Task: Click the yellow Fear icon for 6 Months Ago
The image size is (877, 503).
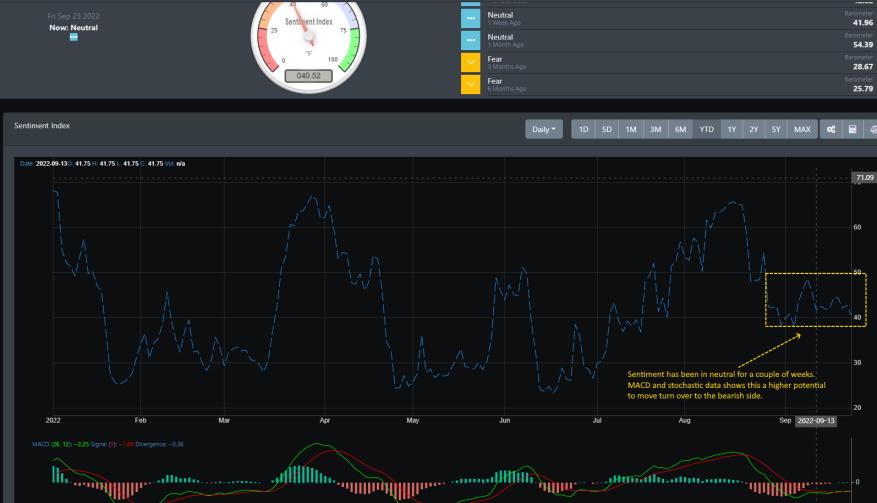Action: click(471, 85)
